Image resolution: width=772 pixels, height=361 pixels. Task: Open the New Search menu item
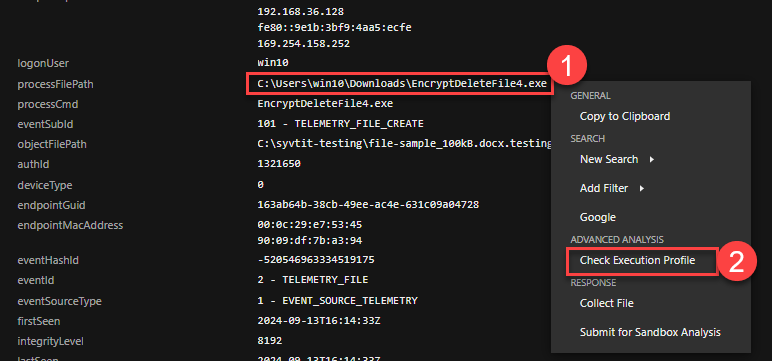pos(609,160)
